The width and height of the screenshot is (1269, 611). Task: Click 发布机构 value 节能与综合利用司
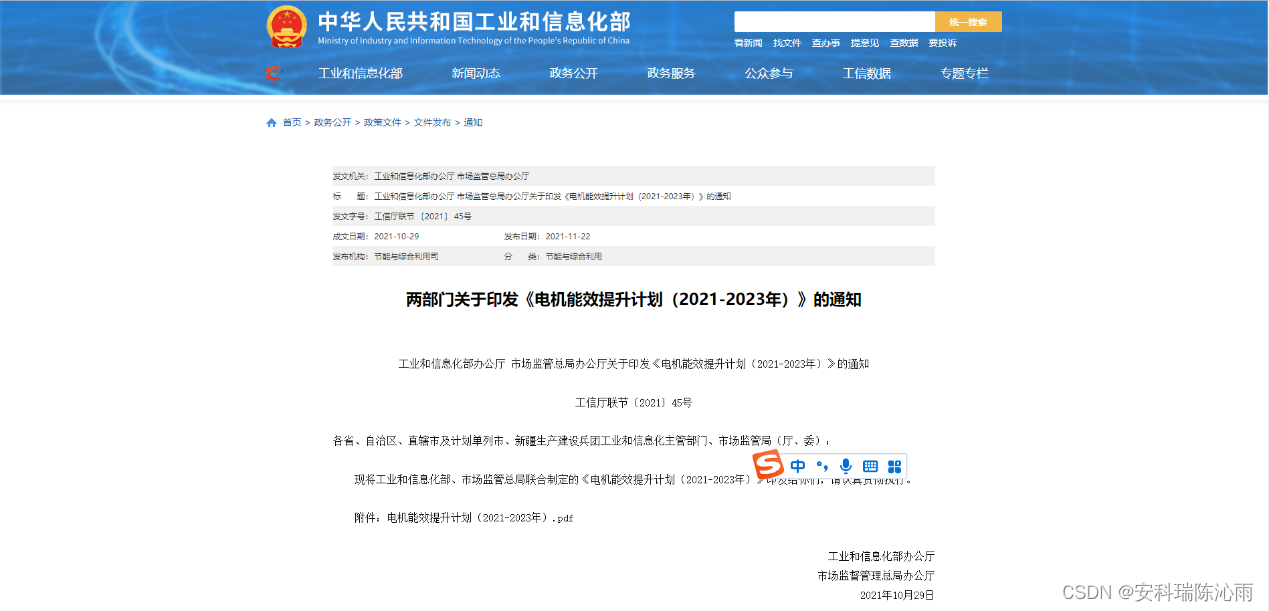pos(406,256)
